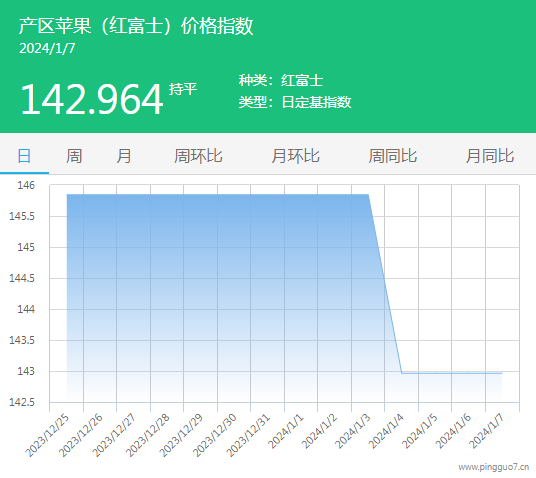
Task: Open the 月同比 tab
Action: click(490, 156)
